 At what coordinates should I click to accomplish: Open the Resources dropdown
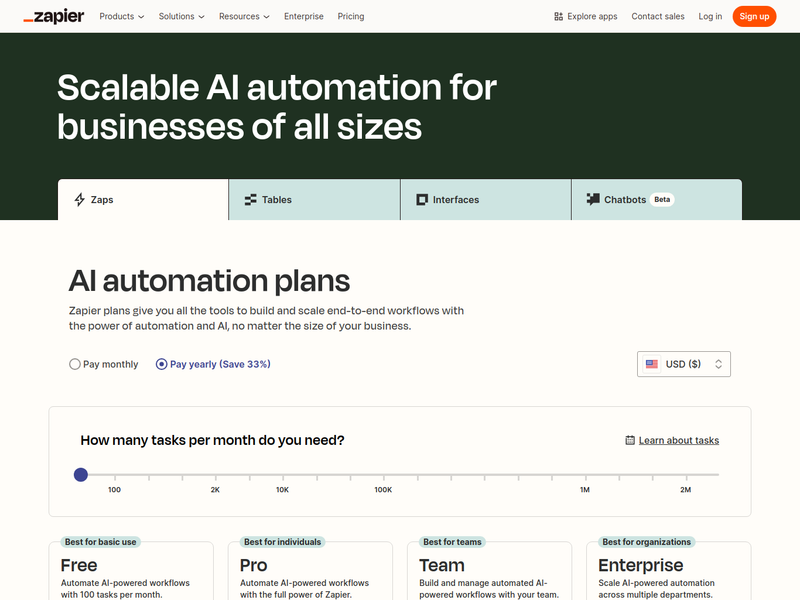click(244, 16)
